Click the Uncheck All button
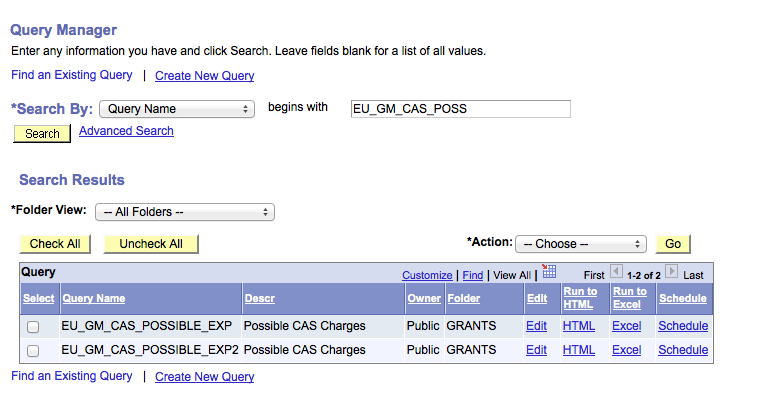Viewport: 760px width, 395px height. point(151,244)
